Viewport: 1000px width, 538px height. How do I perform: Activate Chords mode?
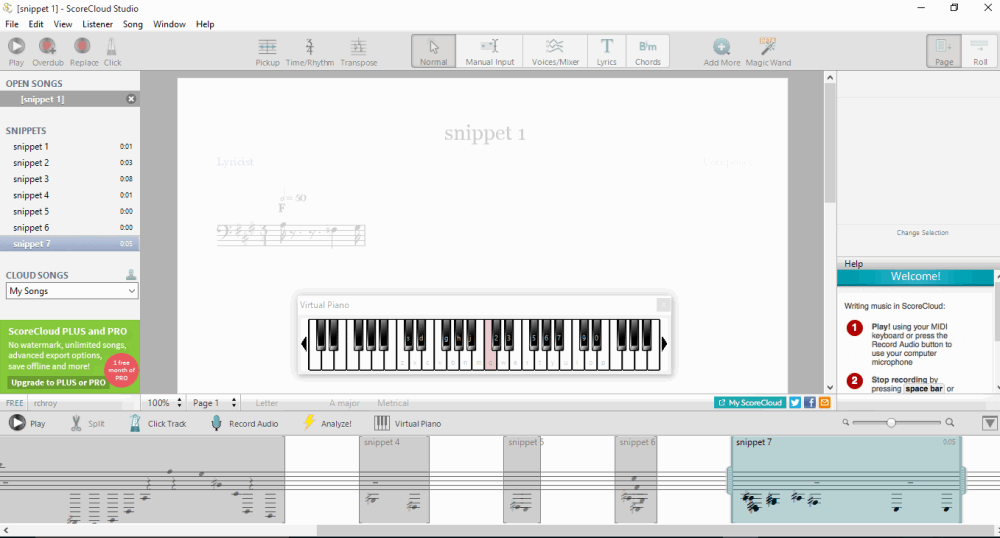648,51
